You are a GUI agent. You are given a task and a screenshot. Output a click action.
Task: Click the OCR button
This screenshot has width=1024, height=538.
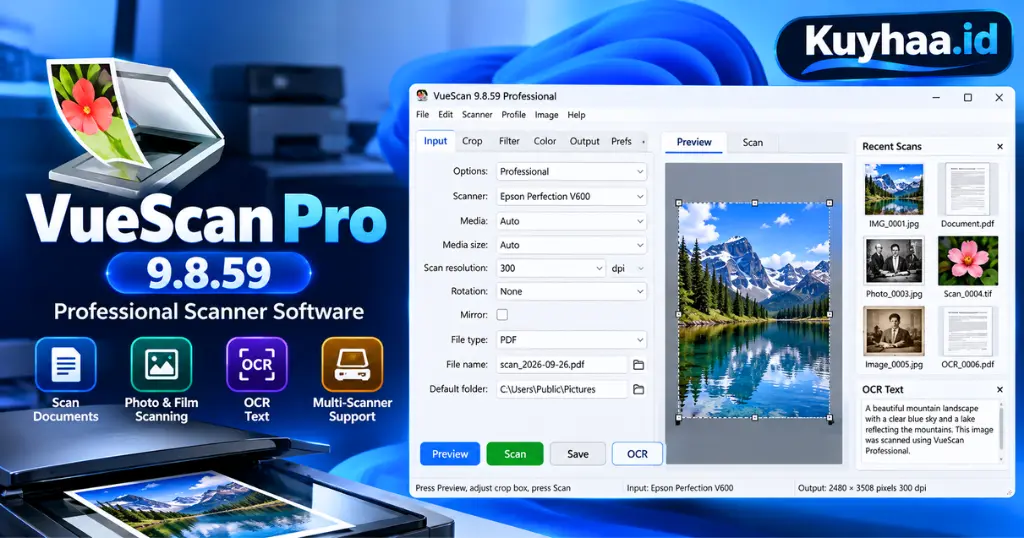click(x=637, y=454)
